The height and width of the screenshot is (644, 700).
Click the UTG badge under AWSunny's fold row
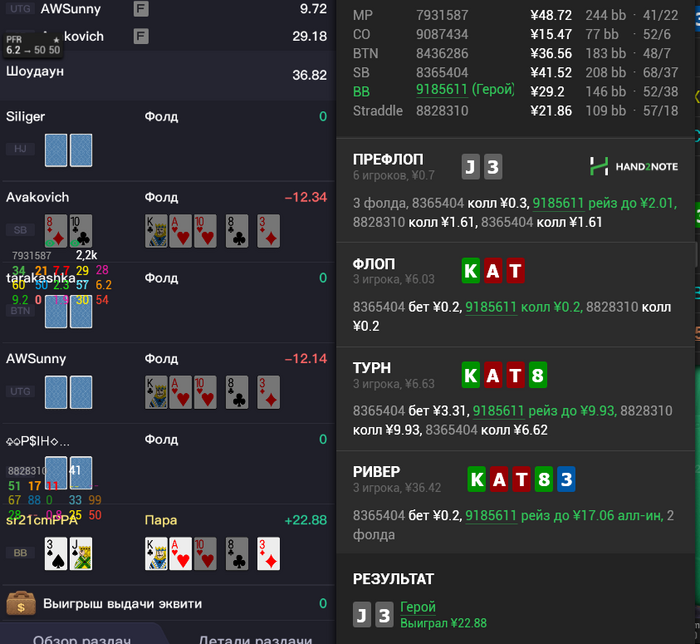coord(20,391)
